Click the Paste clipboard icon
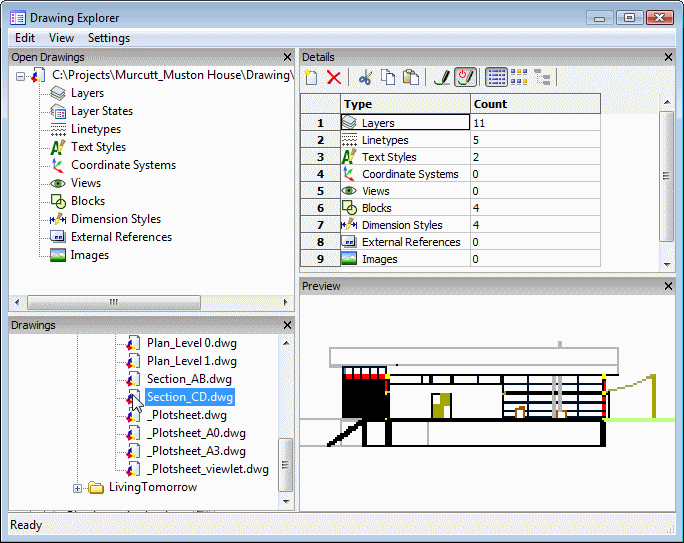684x543 pixels. [x=410, y=78]
